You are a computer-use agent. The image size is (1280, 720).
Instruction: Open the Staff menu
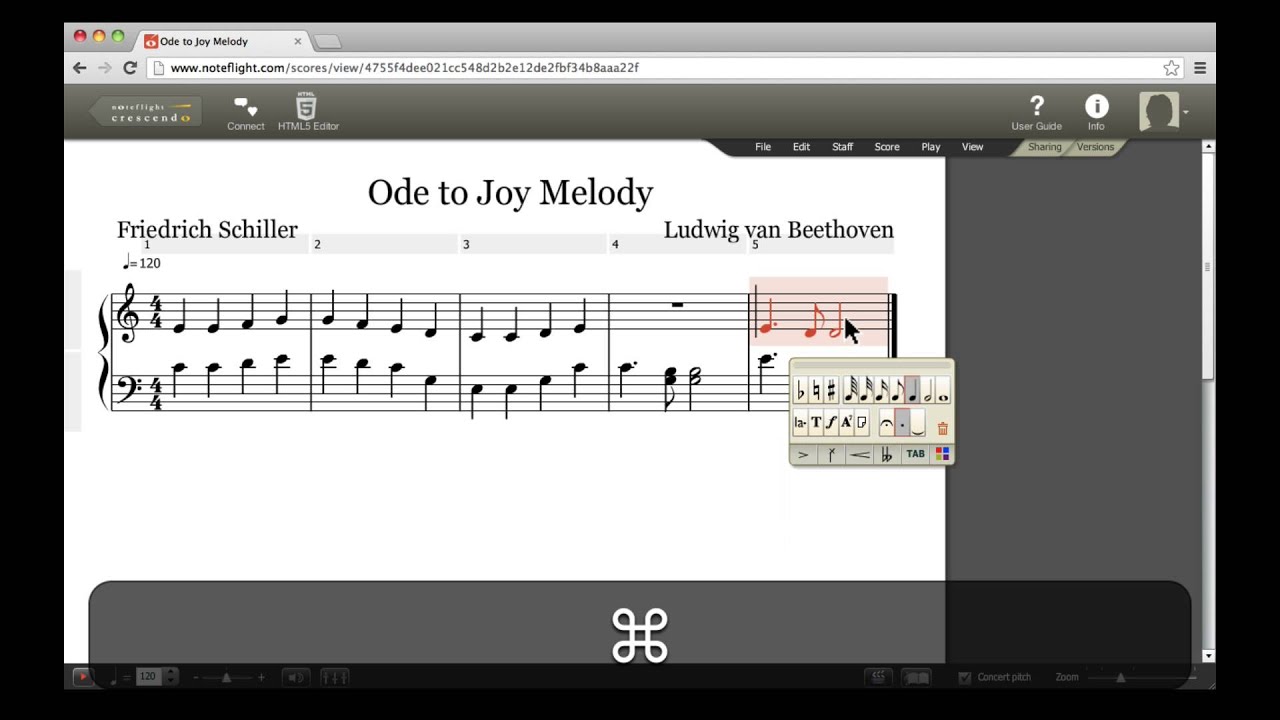[x=843, y=147]
